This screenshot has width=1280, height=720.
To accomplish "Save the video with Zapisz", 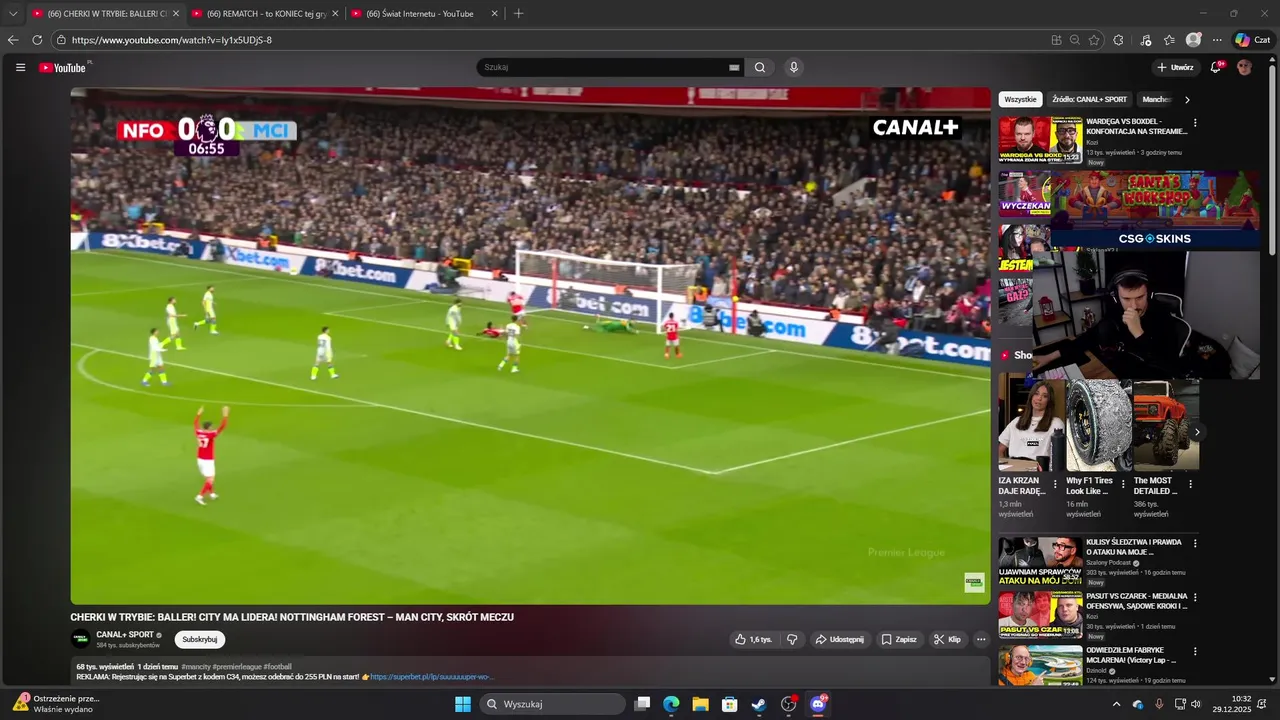I will point(898,640).
